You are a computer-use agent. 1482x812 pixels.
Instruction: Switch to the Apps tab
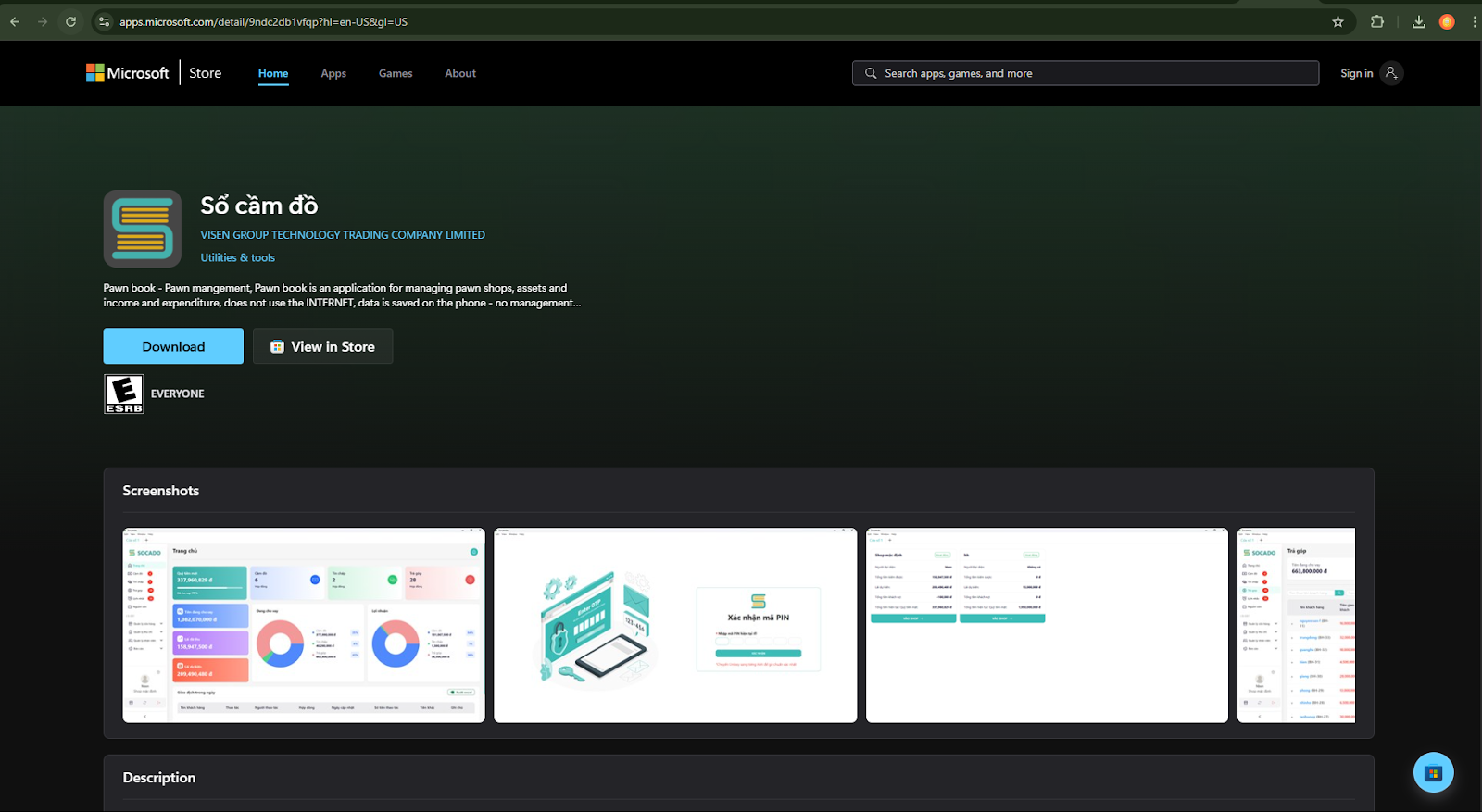(x=333, y=73)
